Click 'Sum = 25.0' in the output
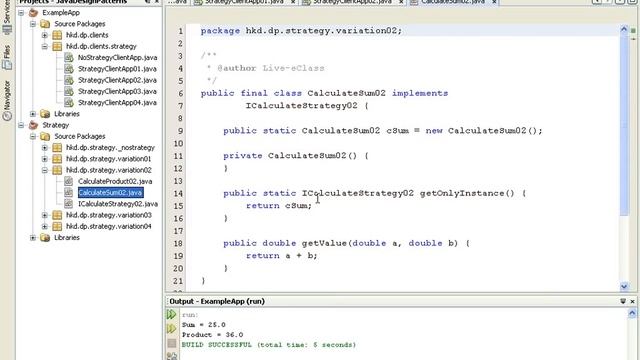This screenshot has width=640, height=360. 204,325
